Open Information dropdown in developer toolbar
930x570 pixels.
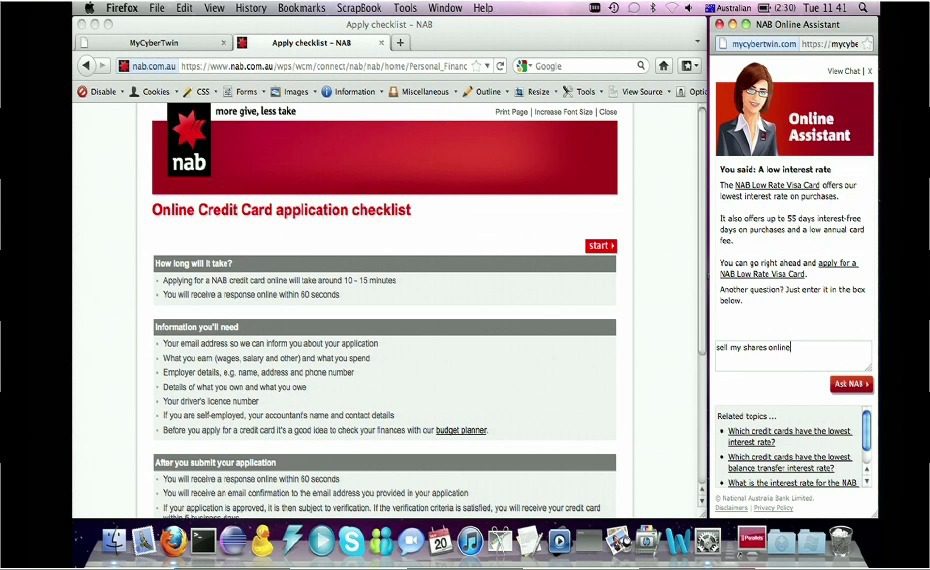(352, 92)
